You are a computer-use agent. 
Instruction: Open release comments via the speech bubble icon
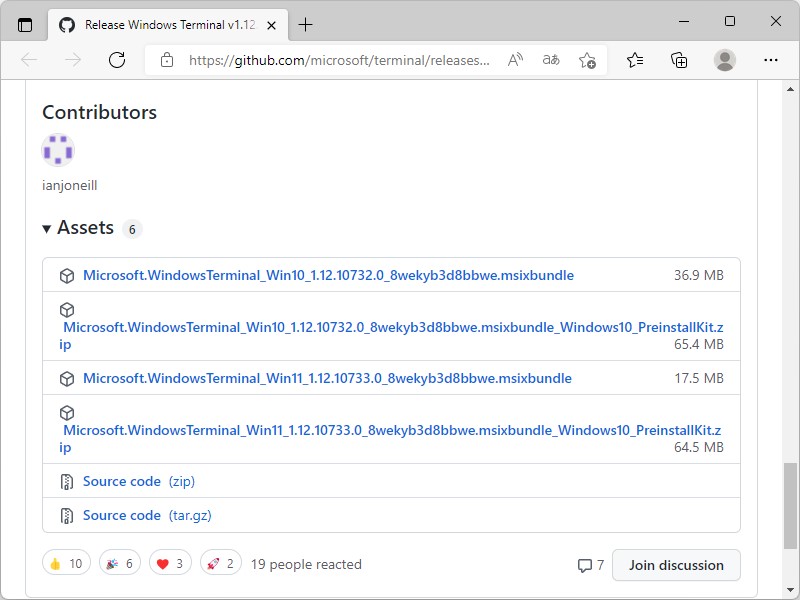[x=588, y=565]
